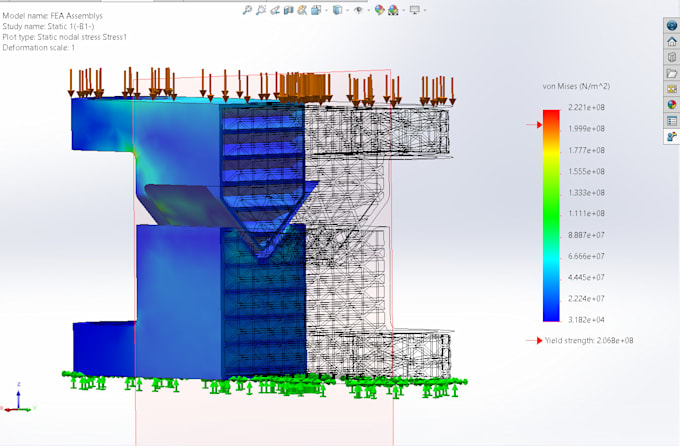Click the legend value 4.445e+07
This screenshot has width=680, height=446.
586,277
